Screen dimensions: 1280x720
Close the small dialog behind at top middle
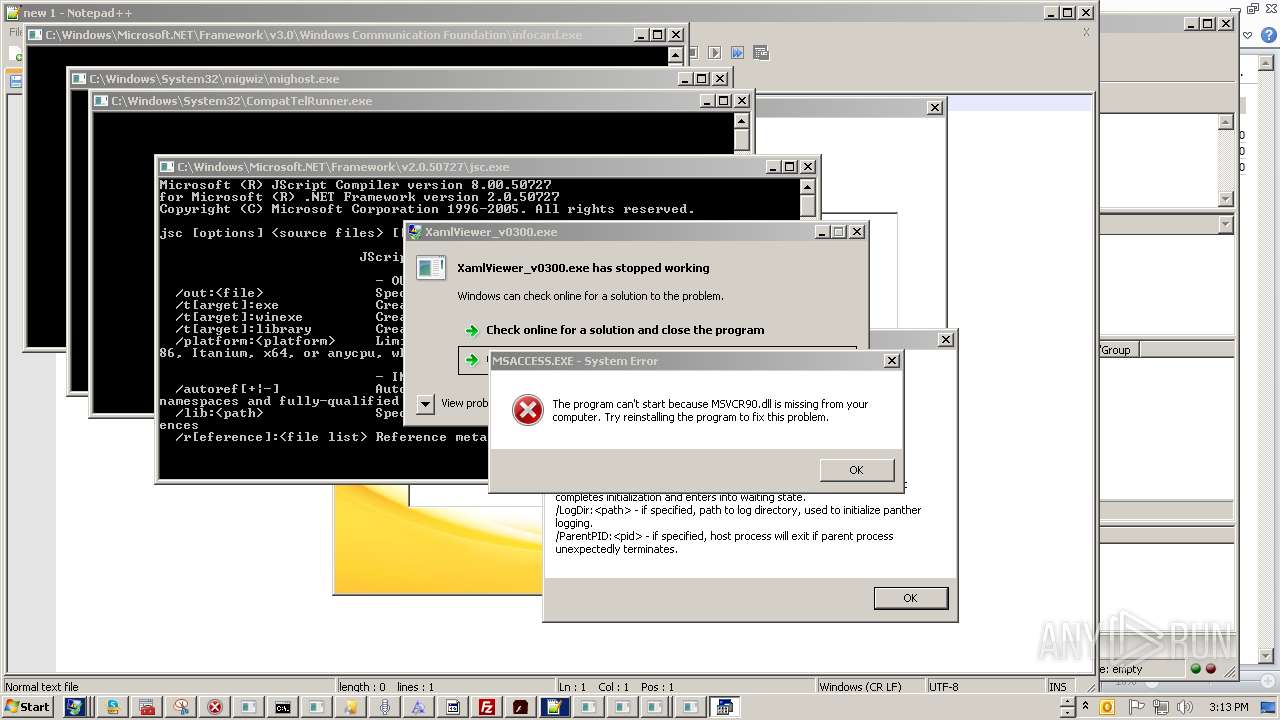click(934, 108)
